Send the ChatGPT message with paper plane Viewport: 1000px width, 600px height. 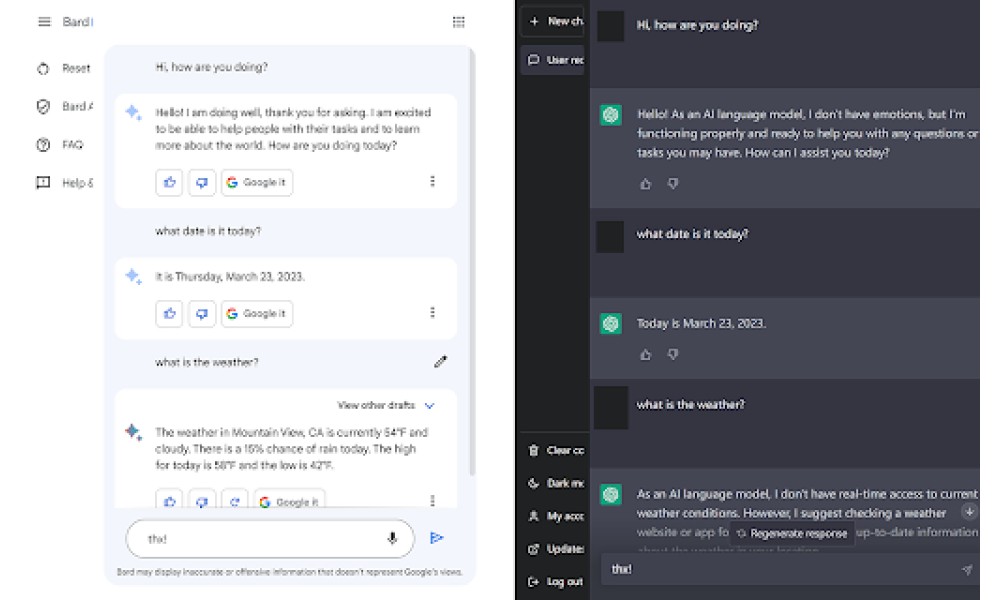tap(967, 569)
